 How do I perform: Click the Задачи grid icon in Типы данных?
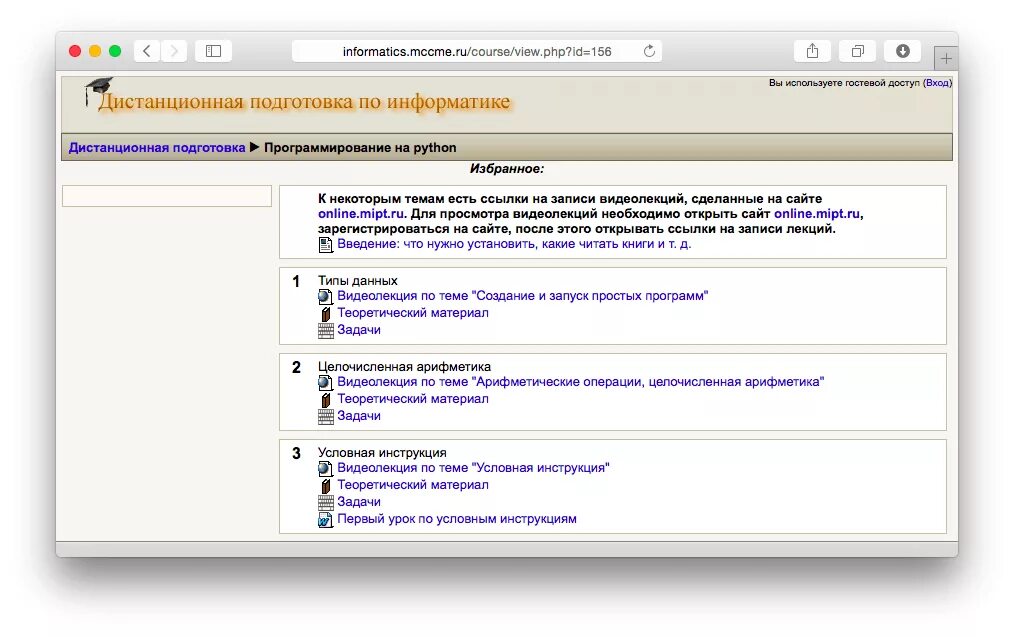point(326,330)
